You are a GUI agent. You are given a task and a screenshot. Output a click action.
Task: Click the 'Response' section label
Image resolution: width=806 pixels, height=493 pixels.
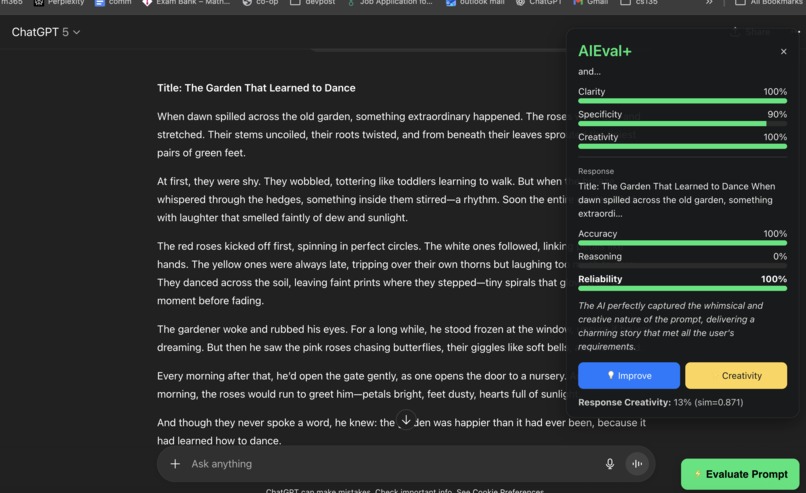coord(596,171)
